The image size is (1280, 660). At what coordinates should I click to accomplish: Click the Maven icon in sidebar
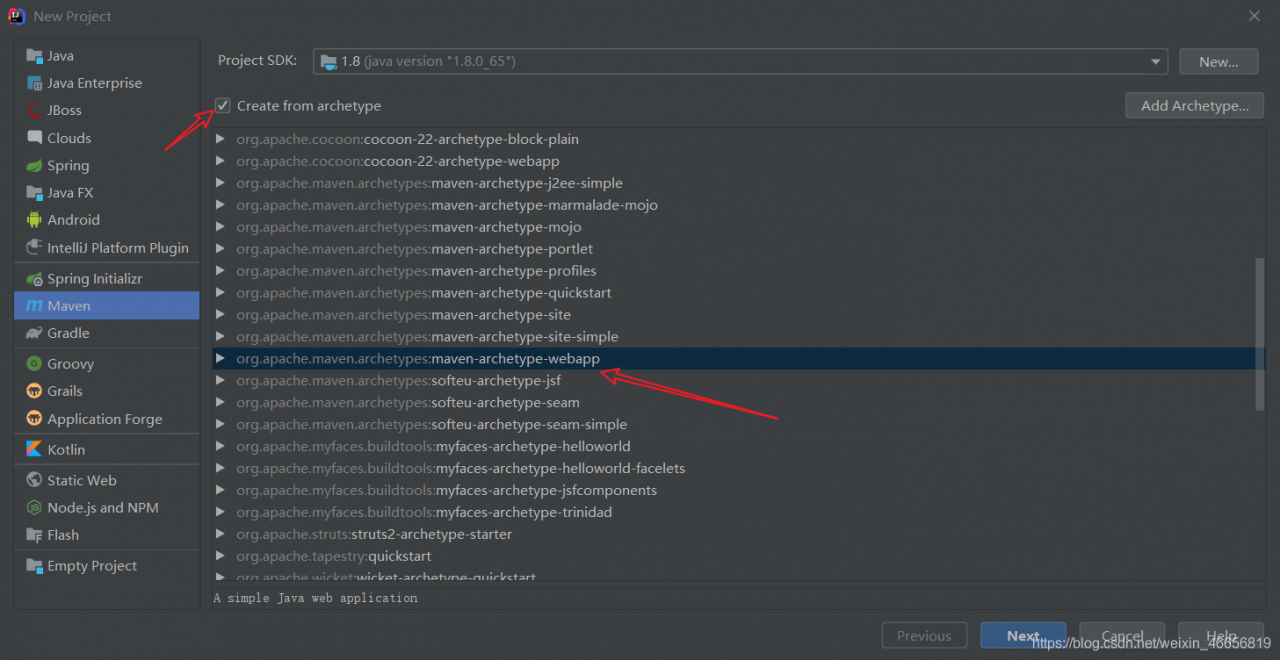click(x=34, y=306)
